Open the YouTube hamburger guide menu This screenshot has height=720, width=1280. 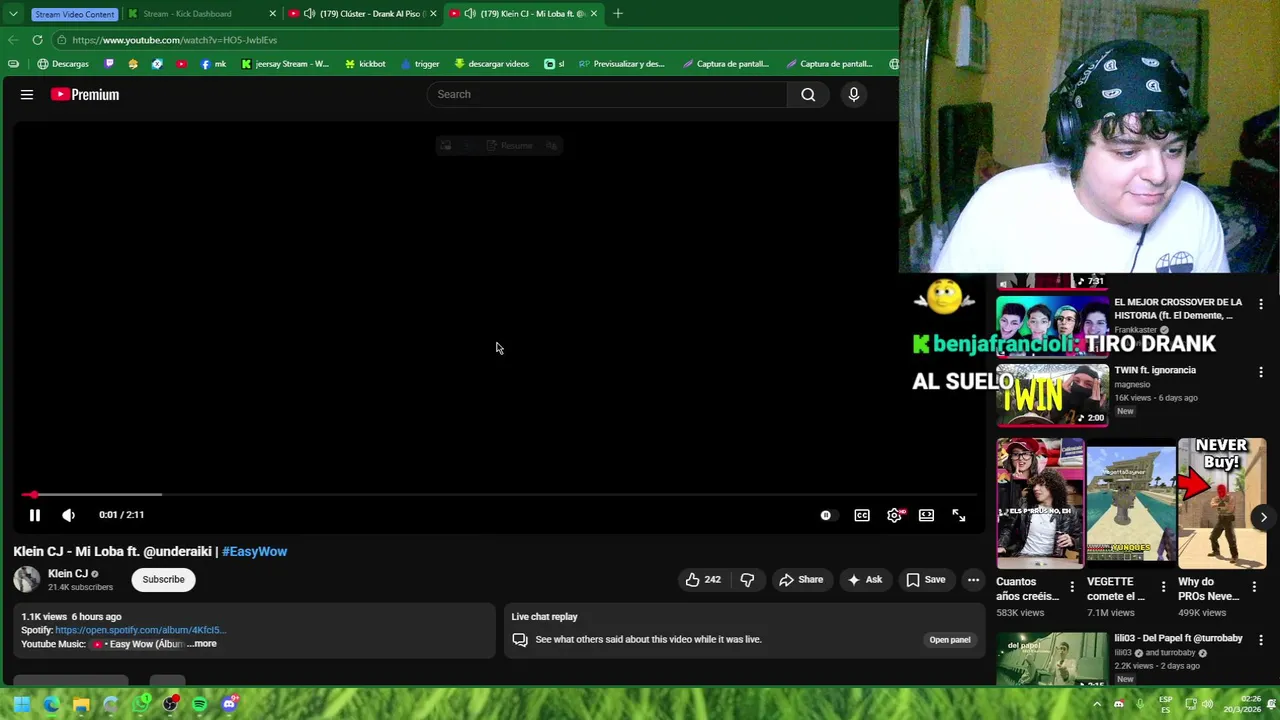[x=27, y=94]
